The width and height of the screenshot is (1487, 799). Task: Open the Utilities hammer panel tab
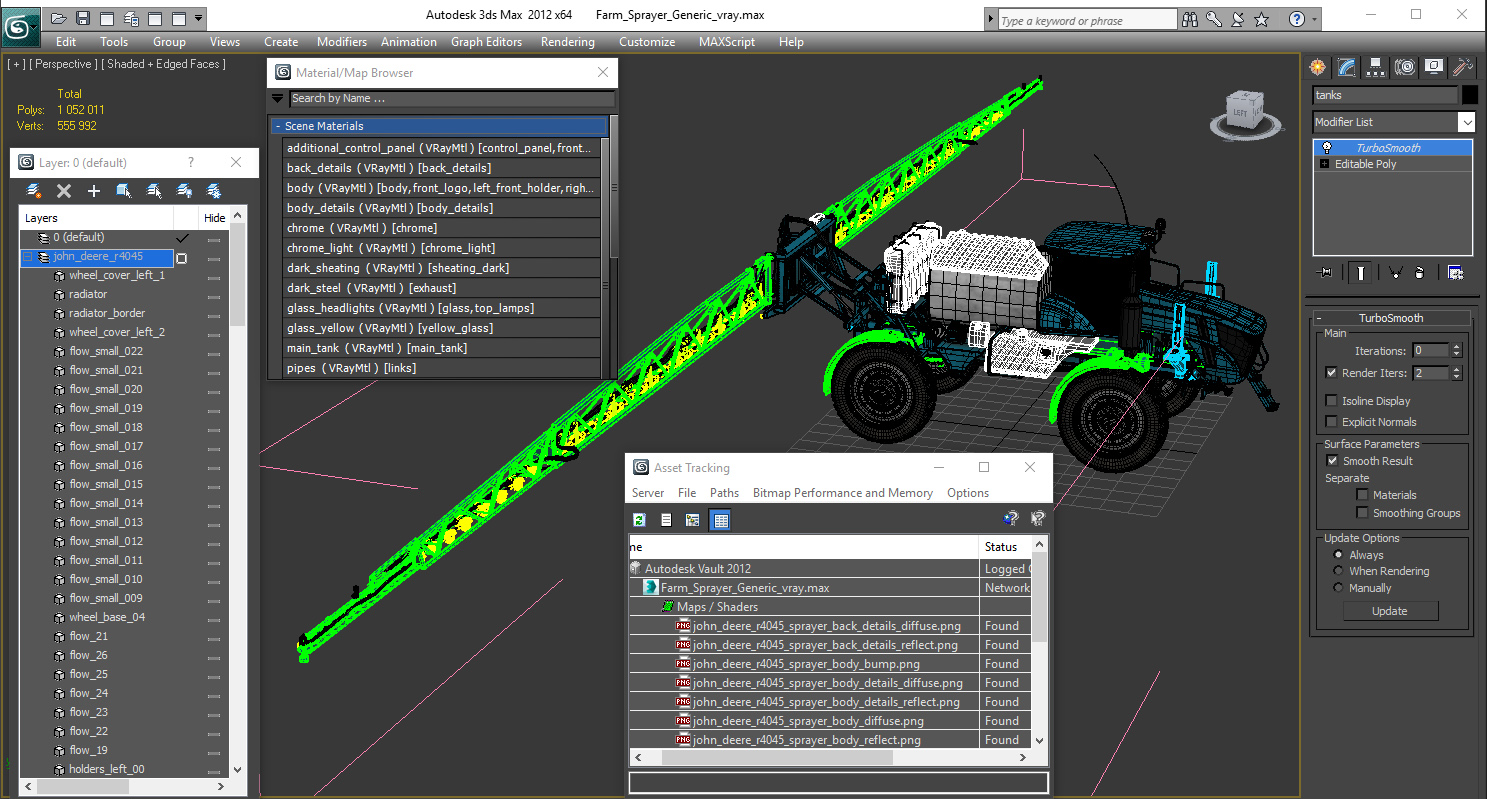1463,67
